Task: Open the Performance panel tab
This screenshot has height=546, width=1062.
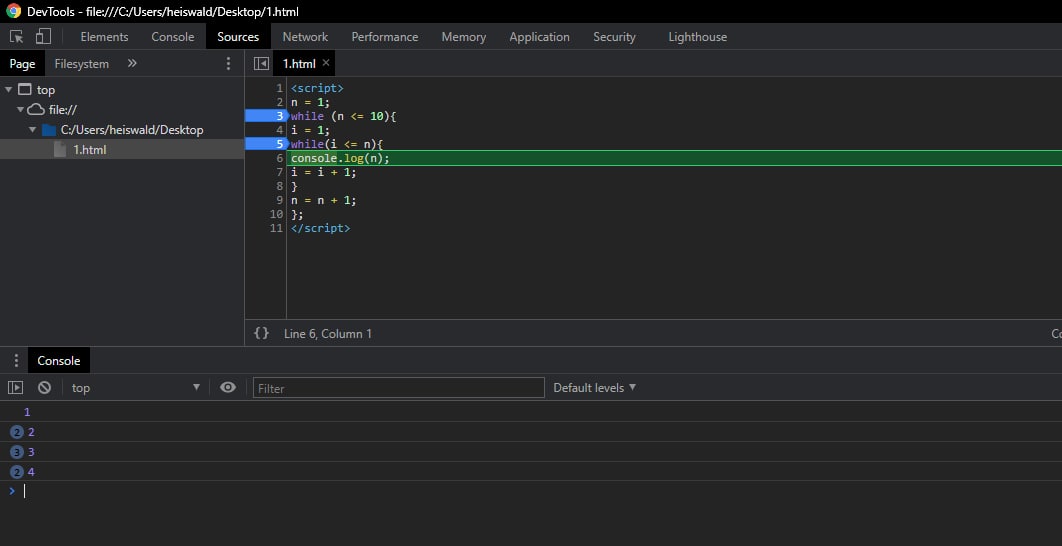Action: (x=385, y=37)
